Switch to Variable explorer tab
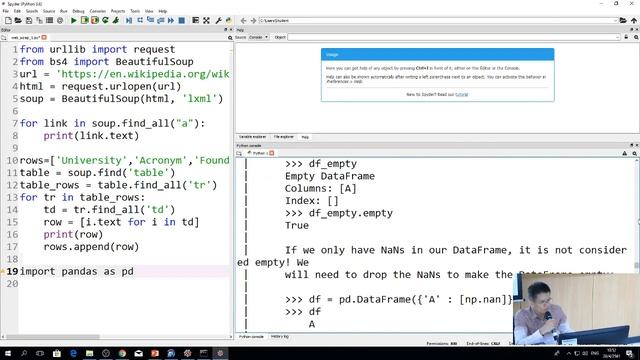 (x=252, y=137)
